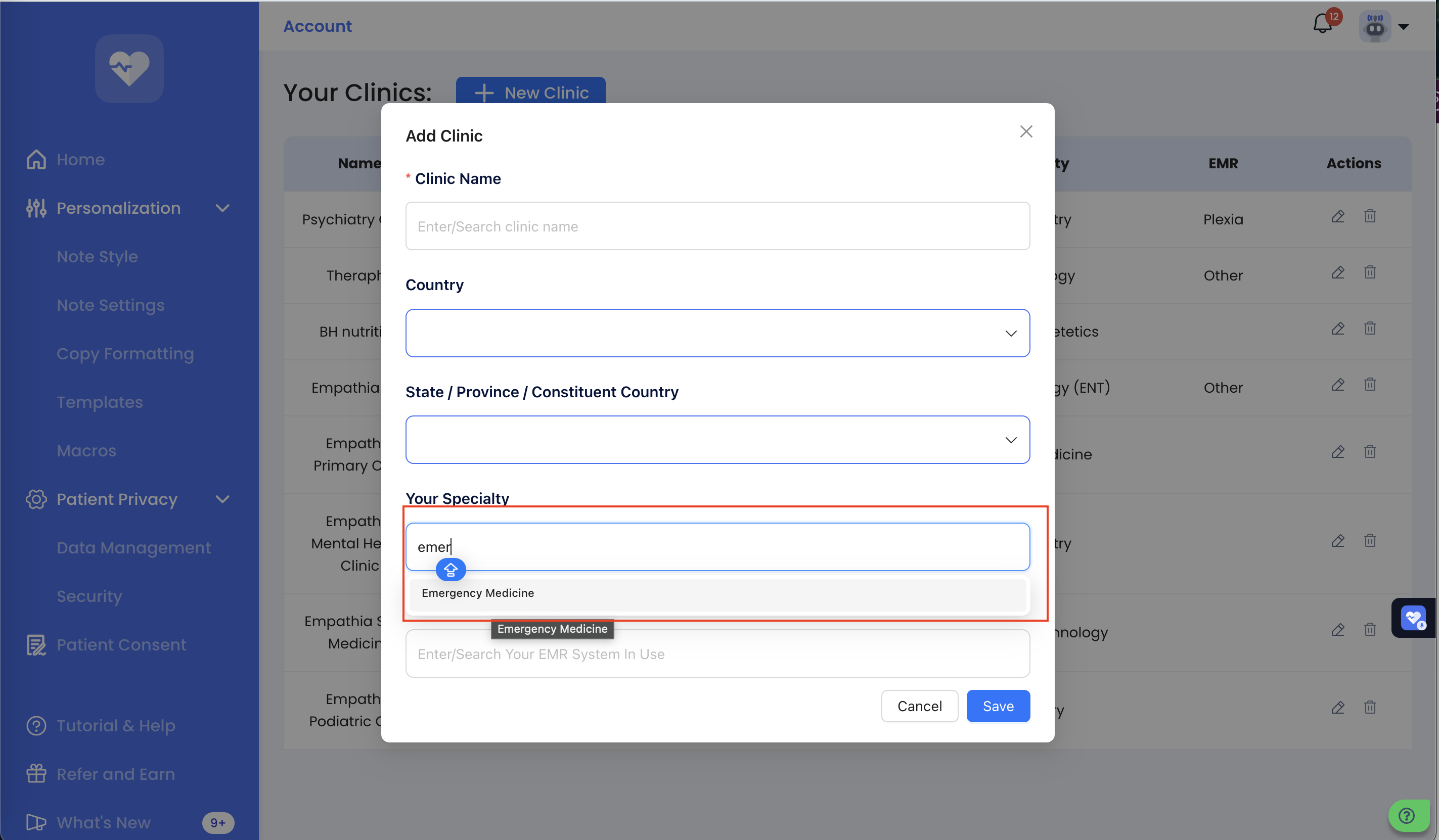1439x840 pixels.
Task: Edit the last clinic row with the pencil icon
Action: [x=1337, y=708]
